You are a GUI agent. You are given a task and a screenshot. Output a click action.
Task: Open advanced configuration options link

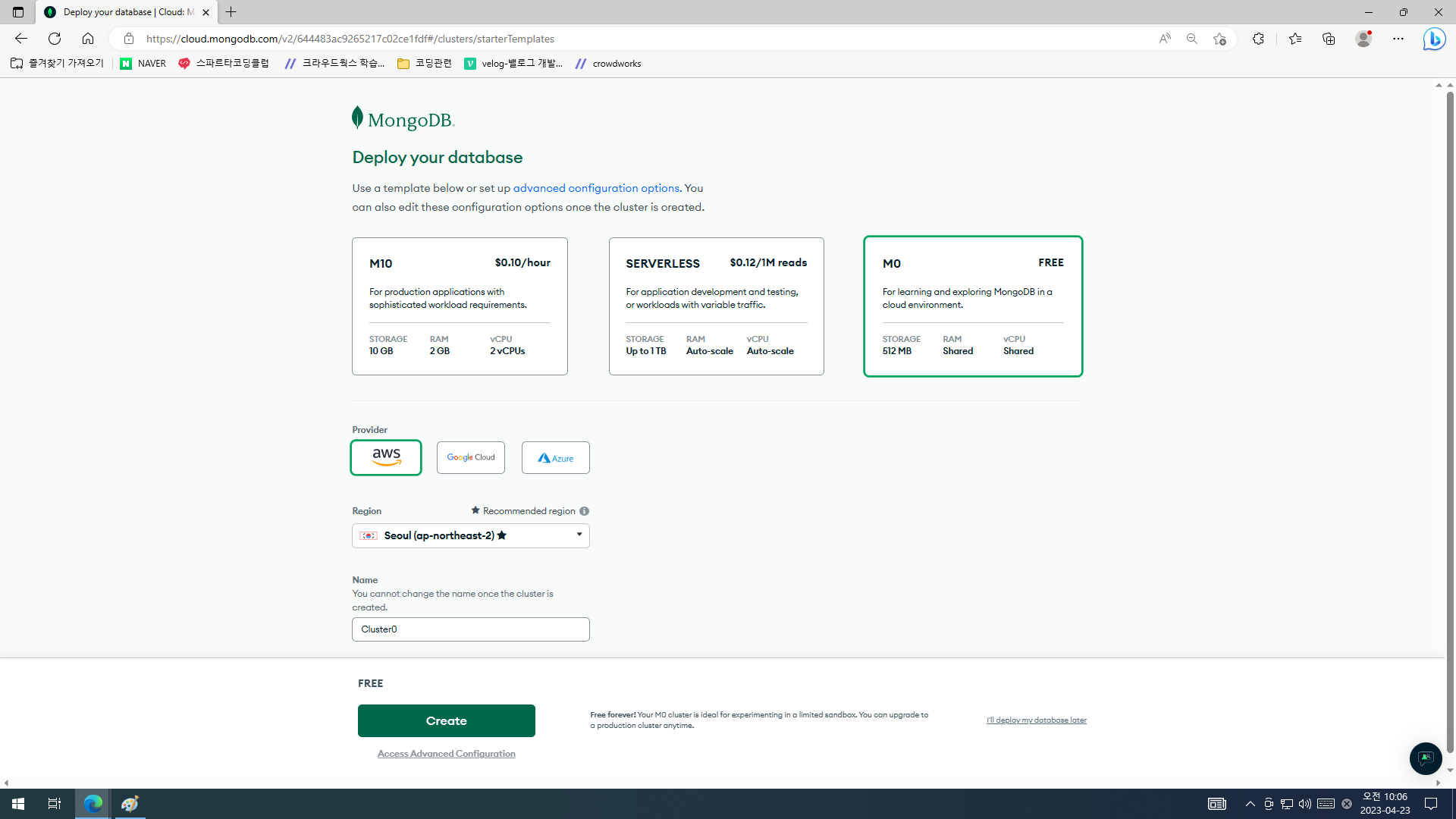point(596,188)
